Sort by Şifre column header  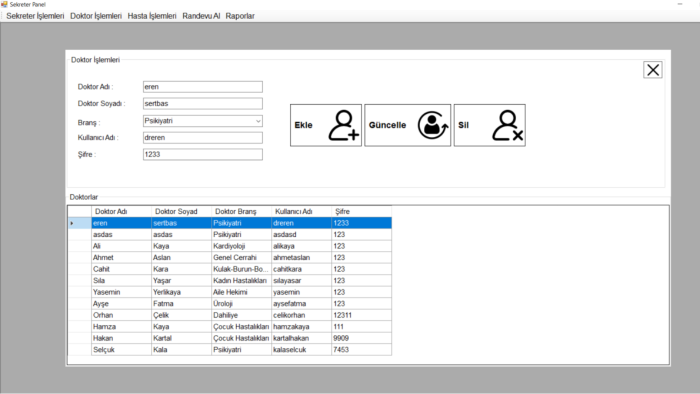[362, 212]
